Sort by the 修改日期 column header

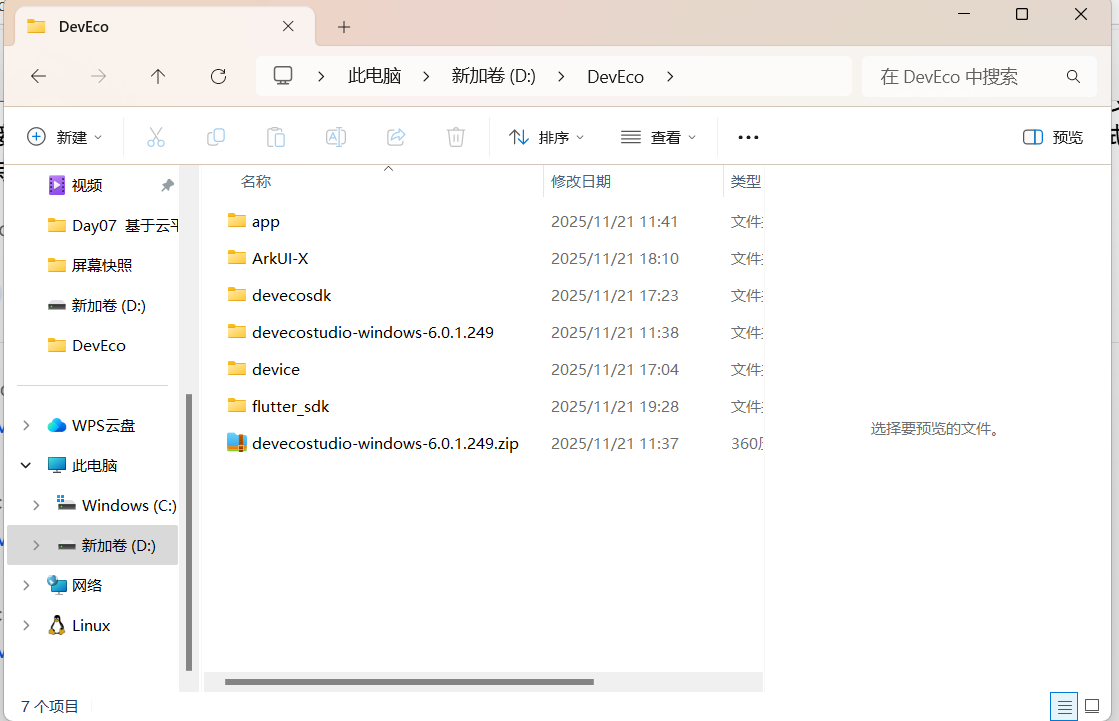(x=581, y=181)
